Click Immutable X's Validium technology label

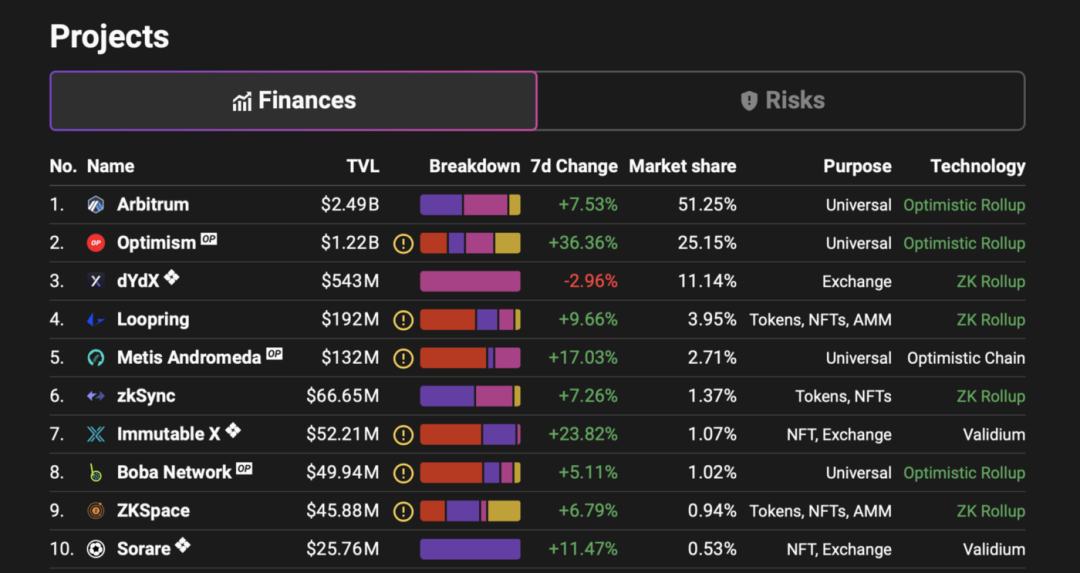tap(994, 435)
